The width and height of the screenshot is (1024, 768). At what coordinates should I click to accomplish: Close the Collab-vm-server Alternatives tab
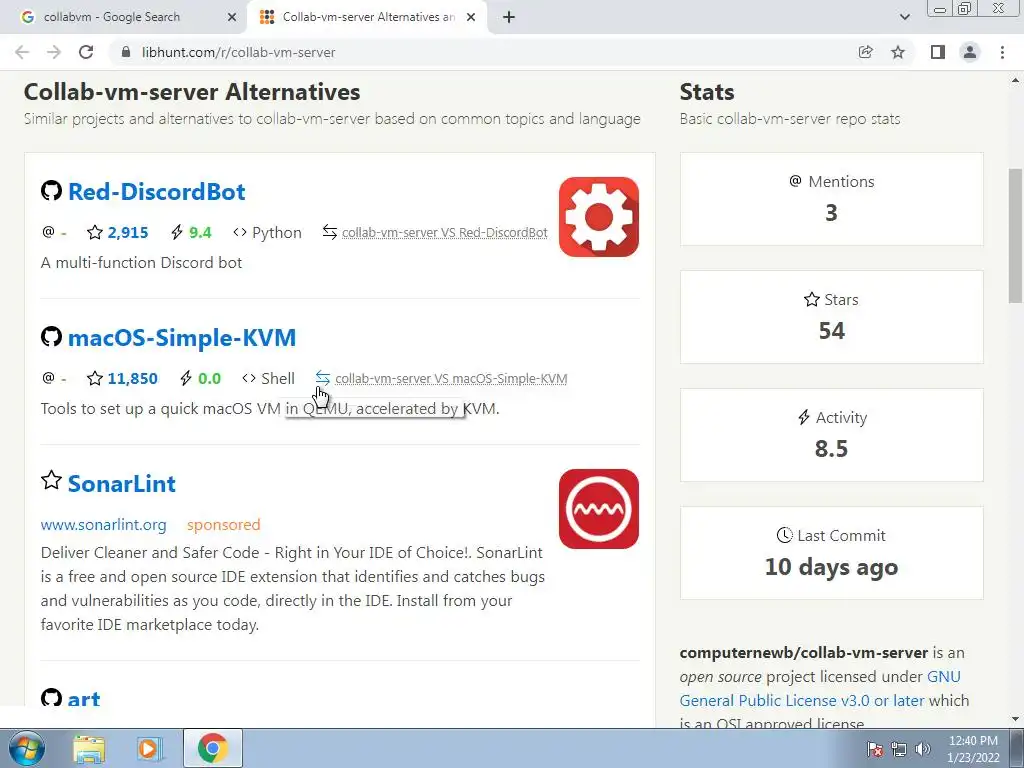[x=471, y=17]
